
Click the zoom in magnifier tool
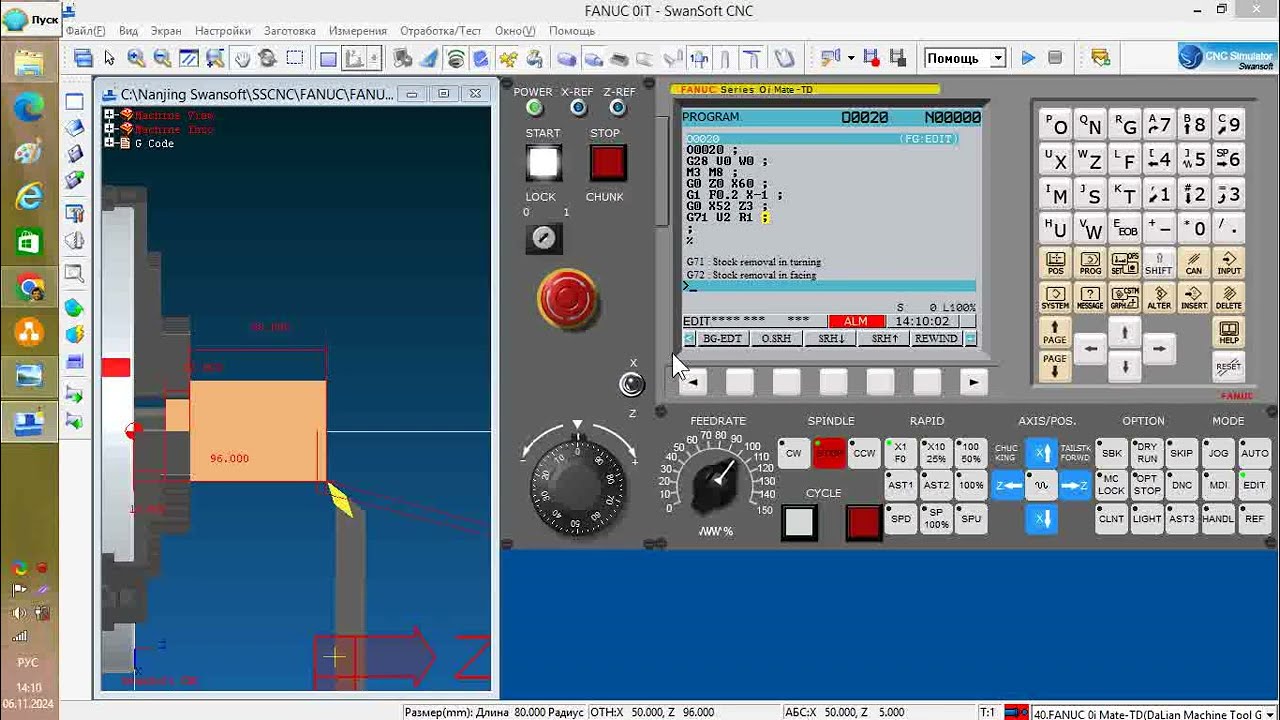(136, 58)
